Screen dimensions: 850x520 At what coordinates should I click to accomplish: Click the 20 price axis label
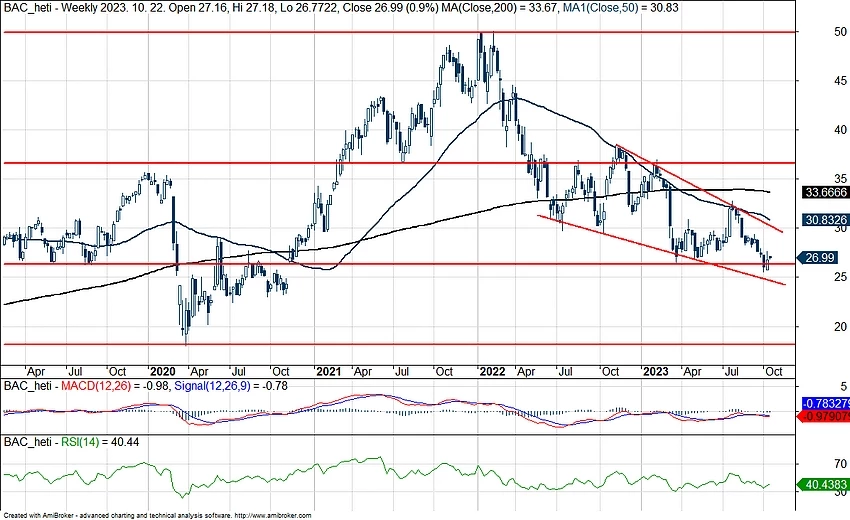(840, 326)
